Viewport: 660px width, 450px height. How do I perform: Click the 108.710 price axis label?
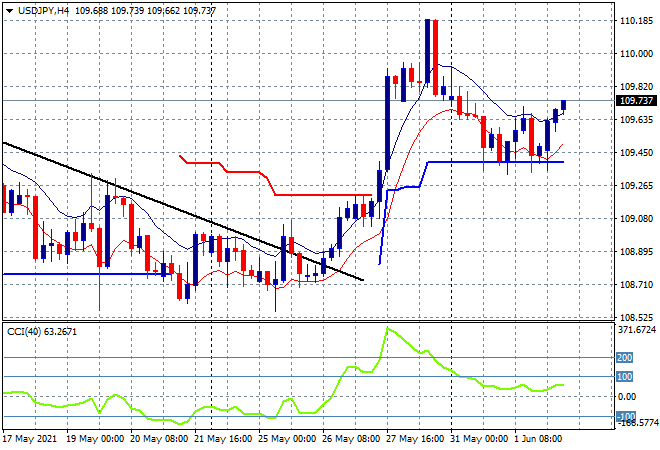[636, 285]
